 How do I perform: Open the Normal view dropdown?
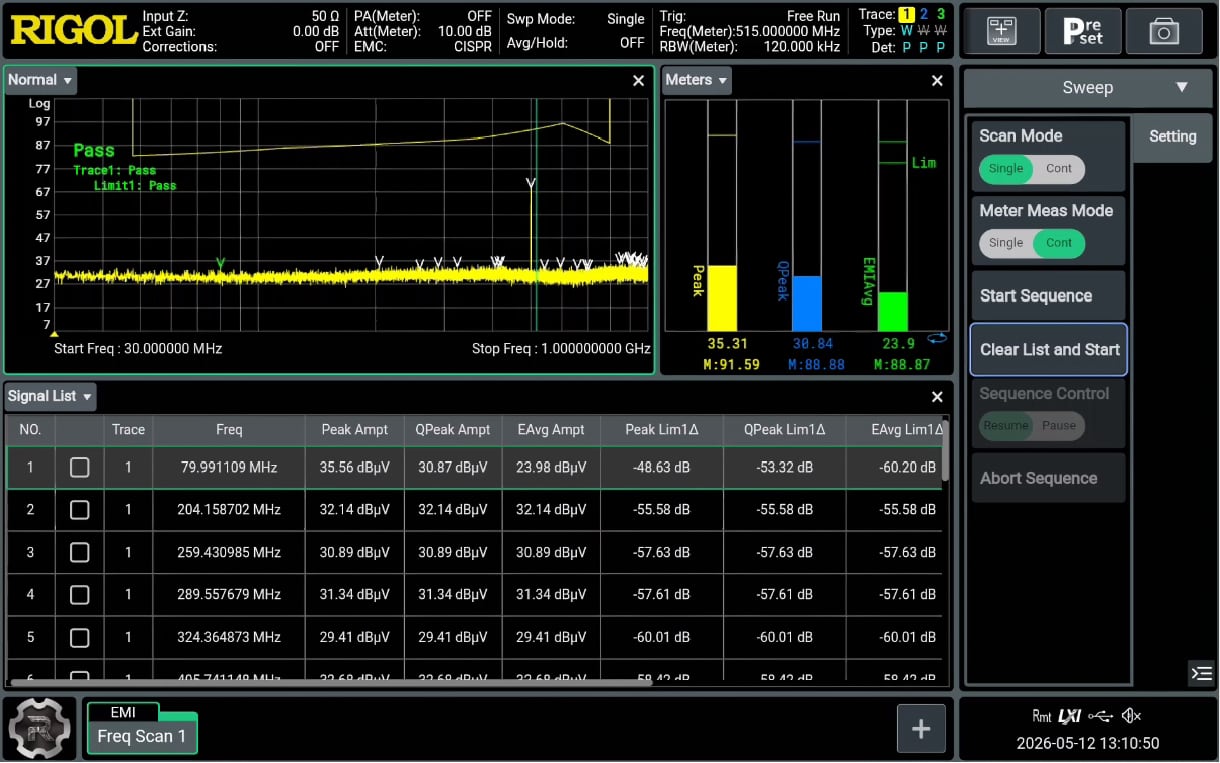pos(41,80)
